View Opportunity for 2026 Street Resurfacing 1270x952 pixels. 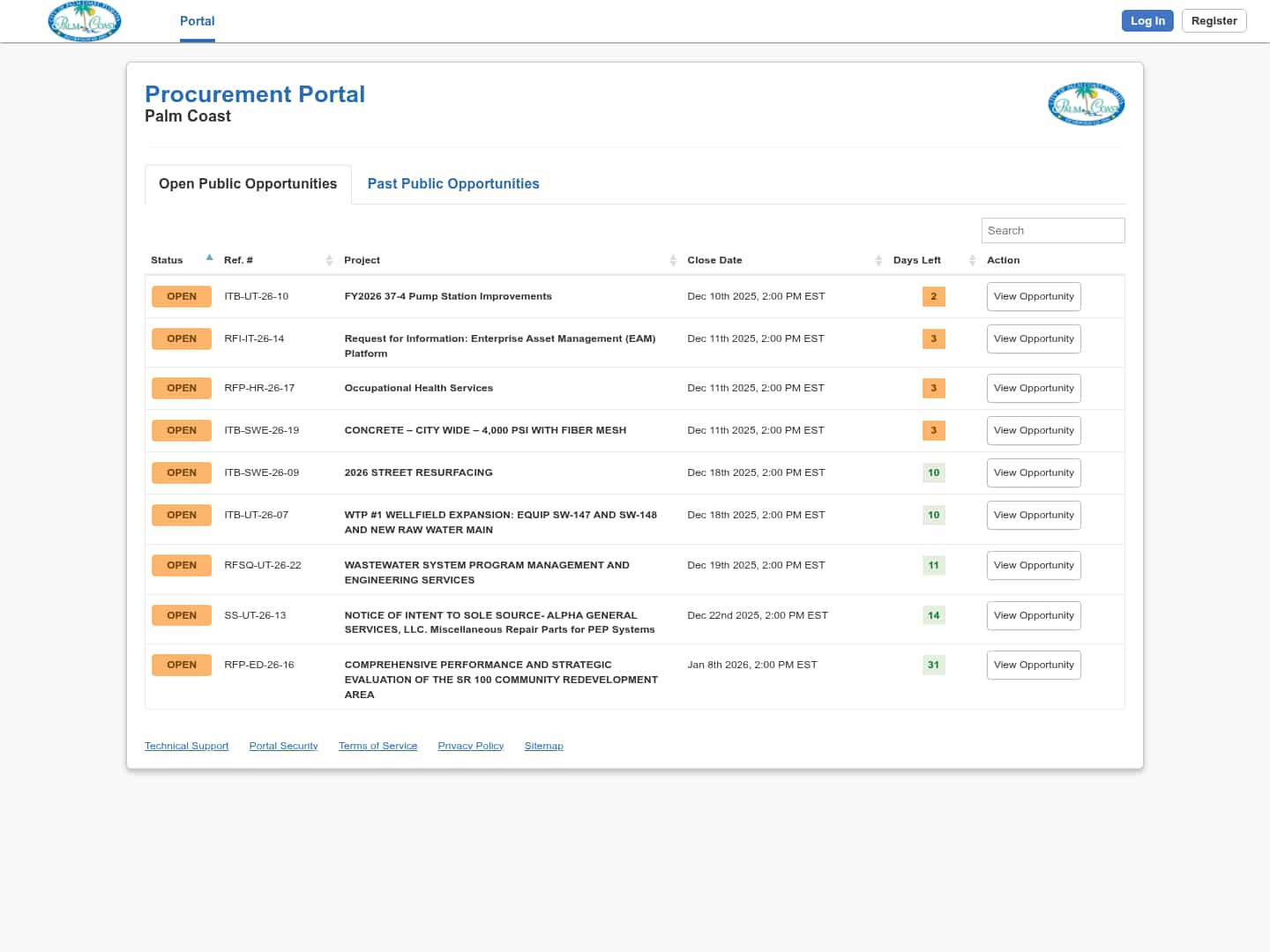[x=1033, y=472]
